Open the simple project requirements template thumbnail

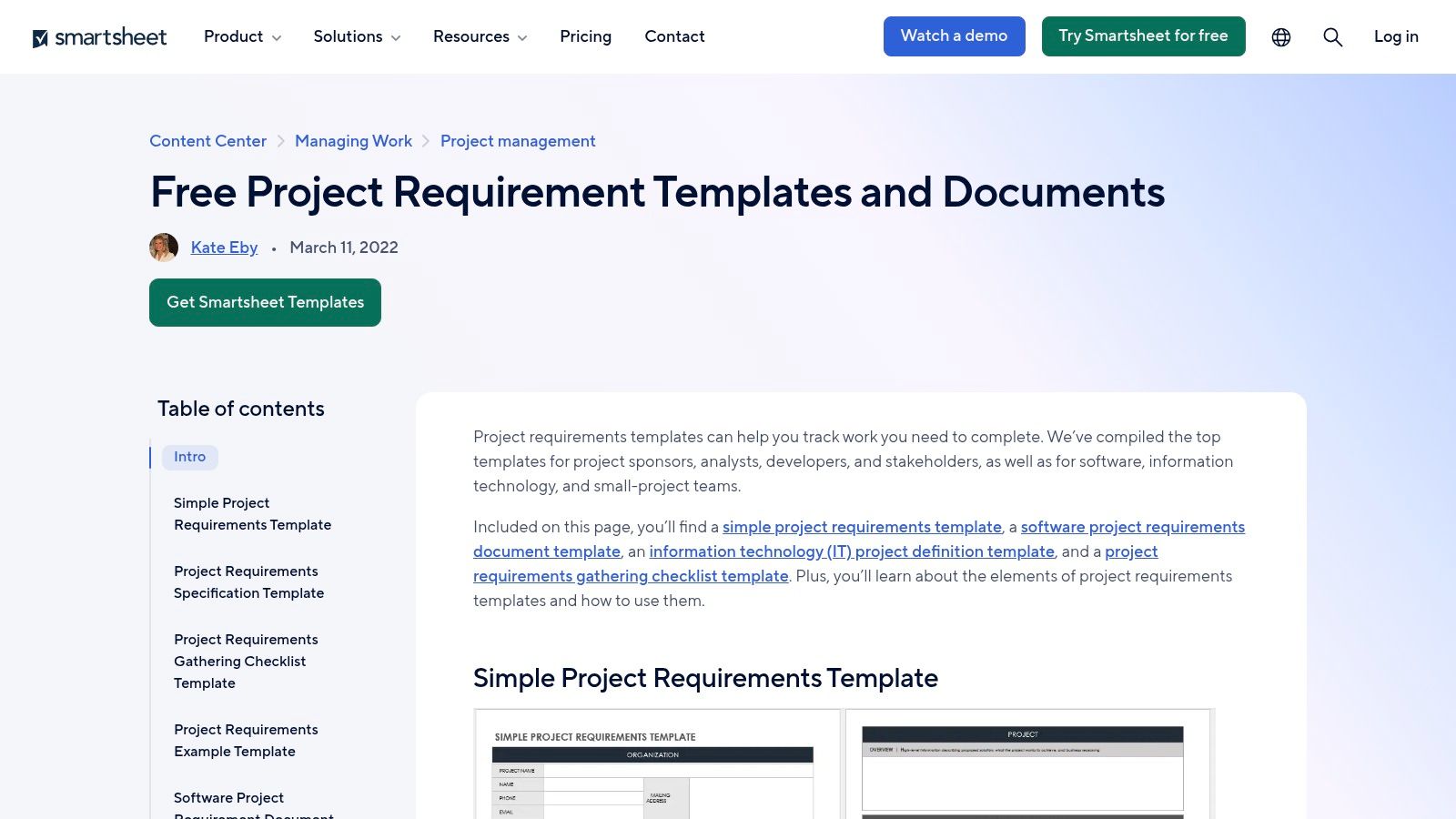[x=657, y=764]
